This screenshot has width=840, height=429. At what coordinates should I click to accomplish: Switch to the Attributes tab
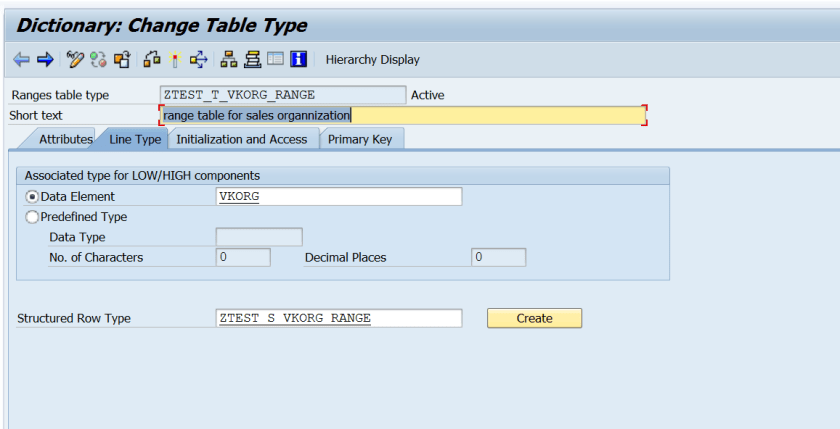65,139
